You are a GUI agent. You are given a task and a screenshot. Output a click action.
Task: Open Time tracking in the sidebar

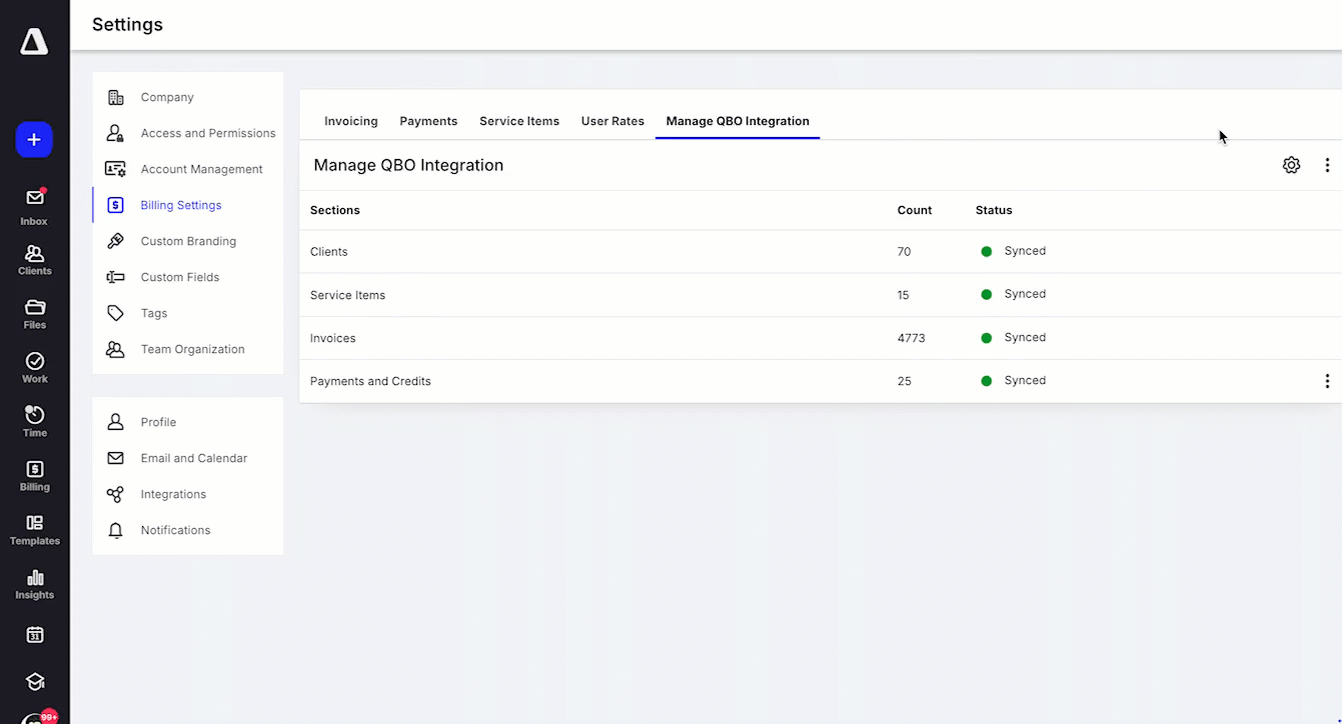(34, 422)
